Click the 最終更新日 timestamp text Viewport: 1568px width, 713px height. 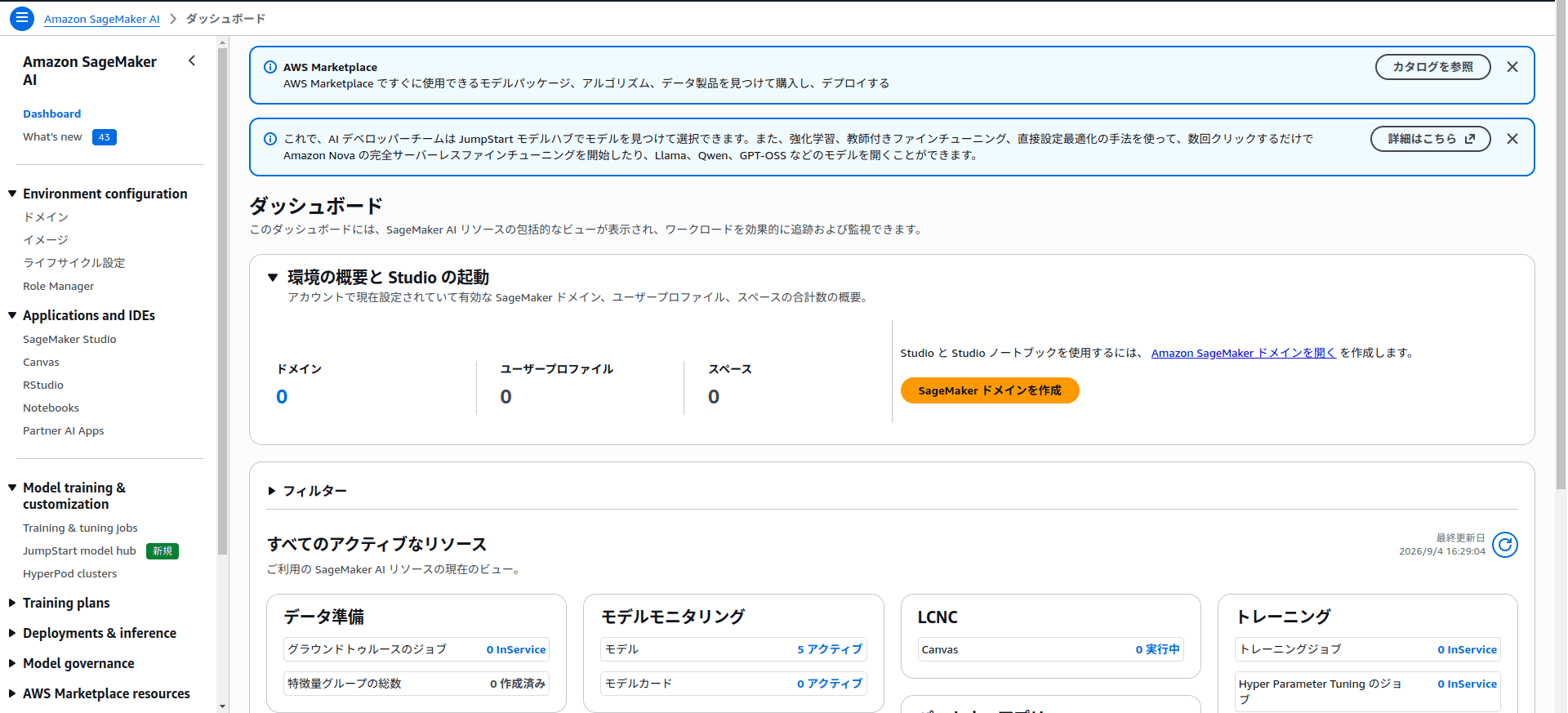click(x=1442, y=545)
